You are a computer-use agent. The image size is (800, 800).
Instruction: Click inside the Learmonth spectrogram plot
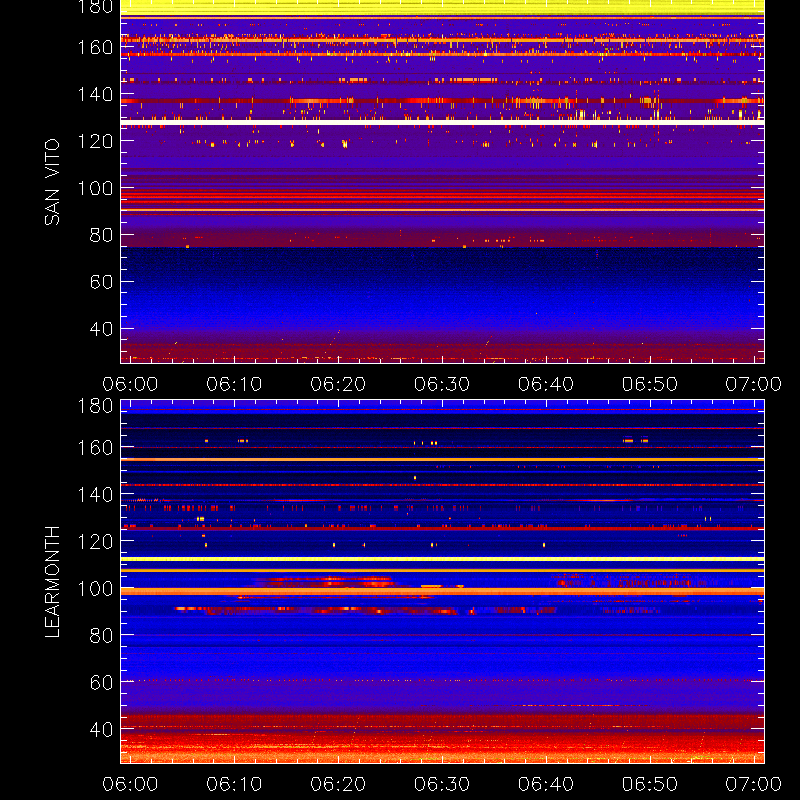coord(442,582)
